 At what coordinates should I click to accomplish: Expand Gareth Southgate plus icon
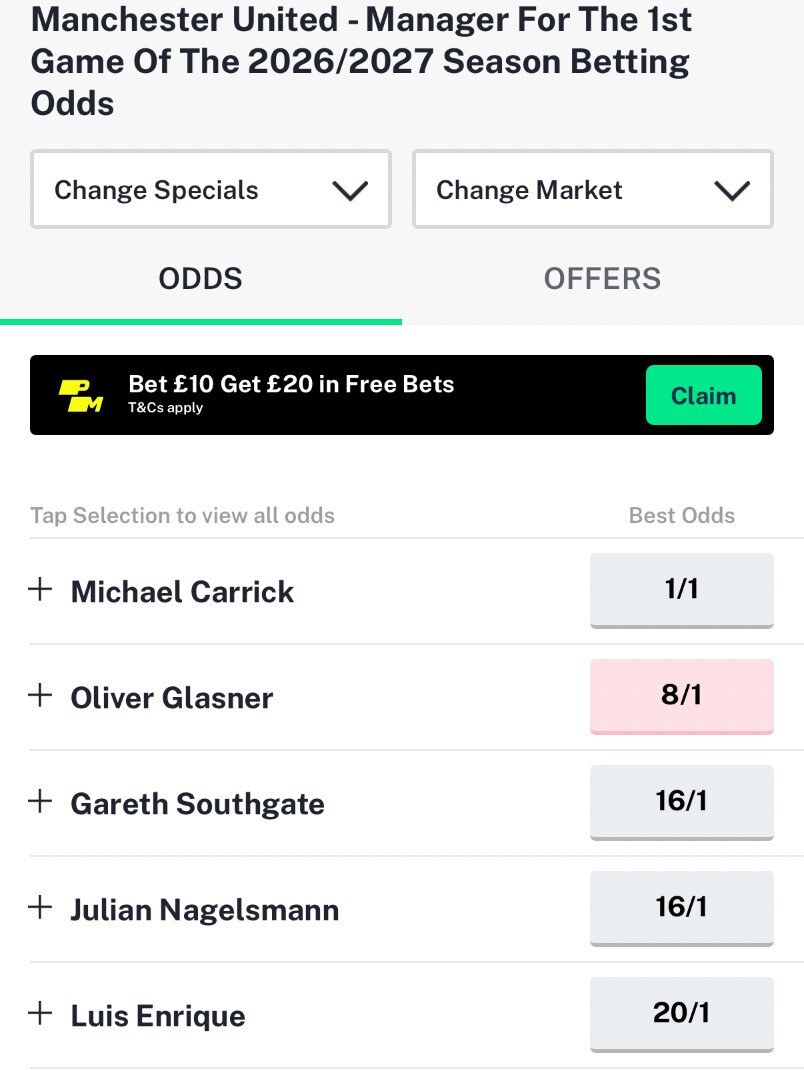coord(40,801)
